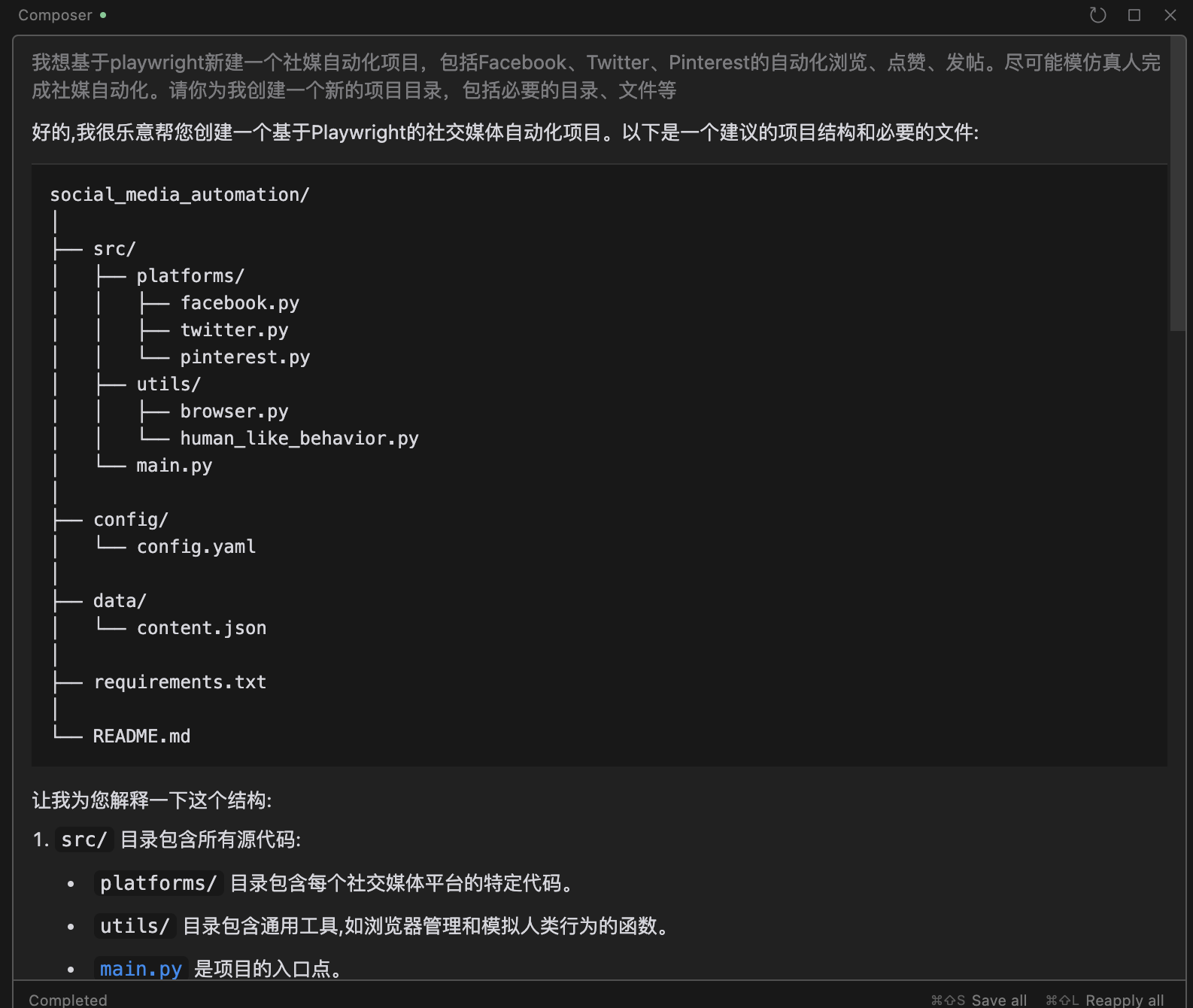Click twitter.py in the directory tree
Screen dimensions: 1193x1008
234,330
